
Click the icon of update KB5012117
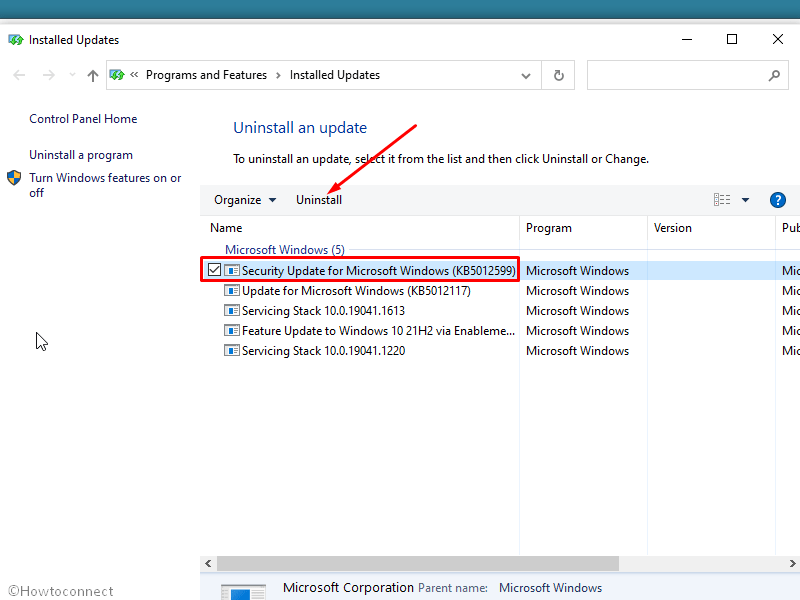coord(232,291)
